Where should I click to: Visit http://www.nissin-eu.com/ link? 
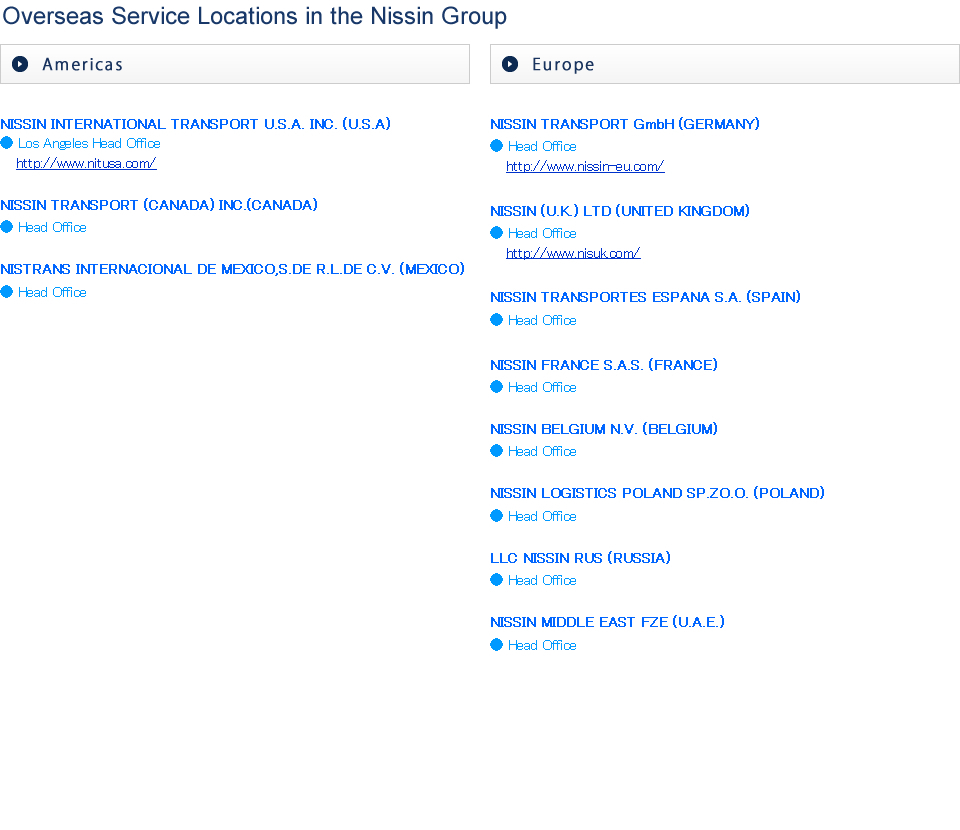coord(585,166)
